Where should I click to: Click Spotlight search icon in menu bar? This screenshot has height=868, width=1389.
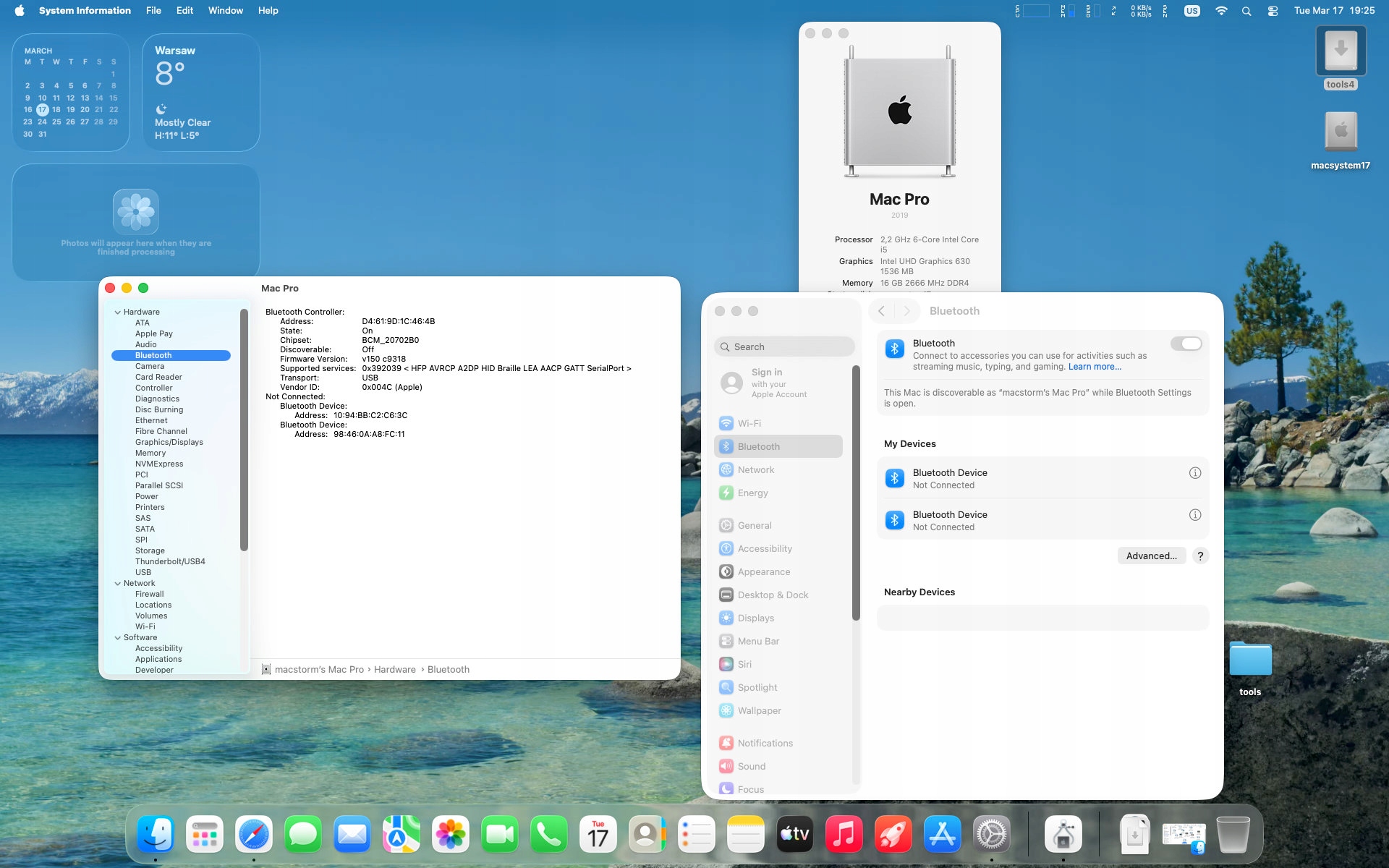tap(1246, 11)
